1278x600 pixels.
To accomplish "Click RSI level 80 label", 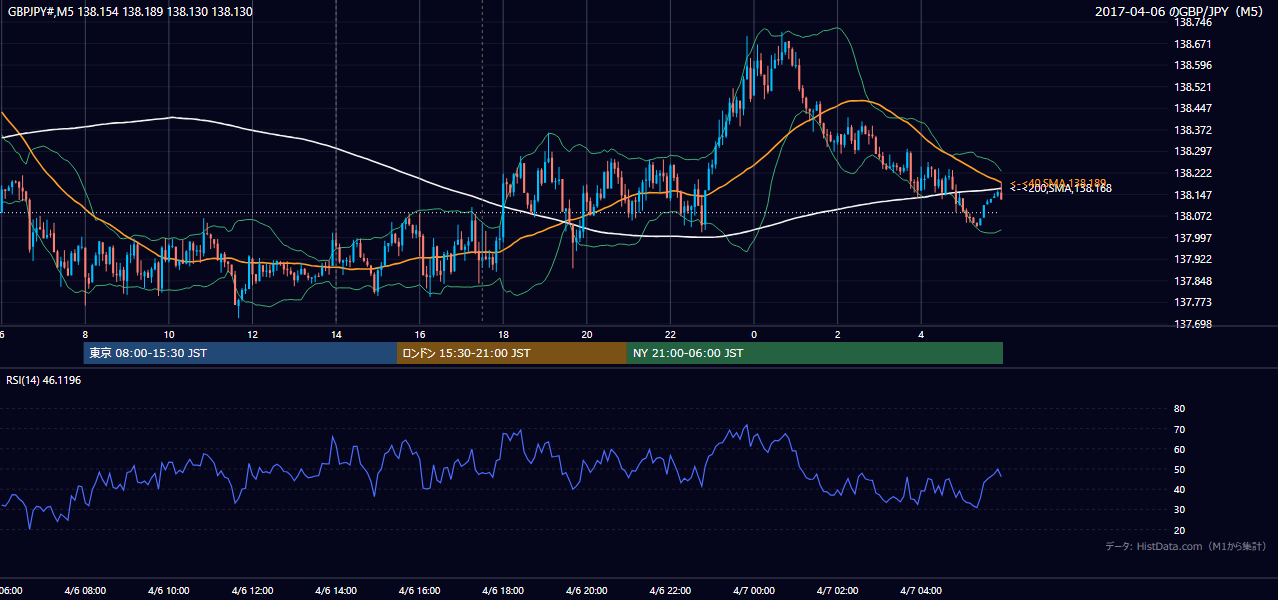I will (1180, 409).
